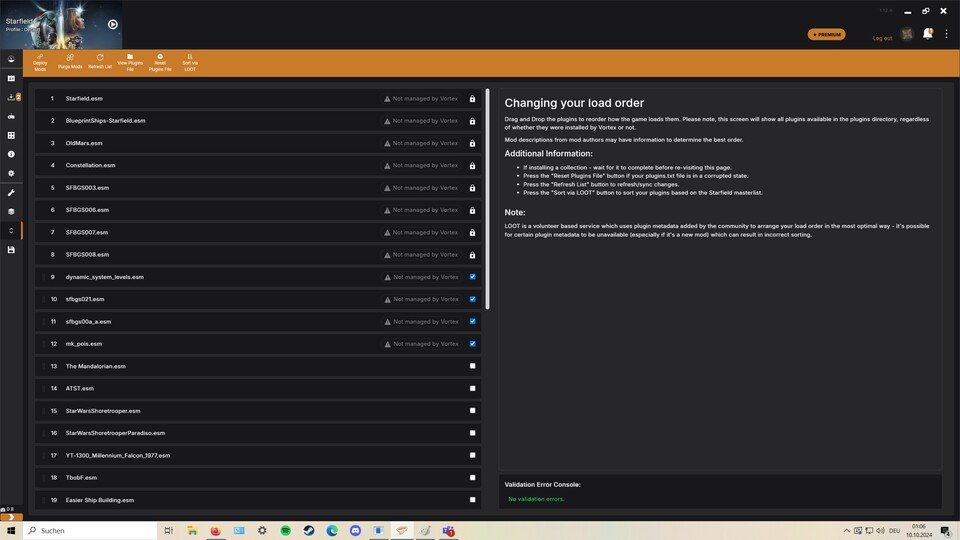Click the lock icon for SFBGS008.esm

(472, 255)
